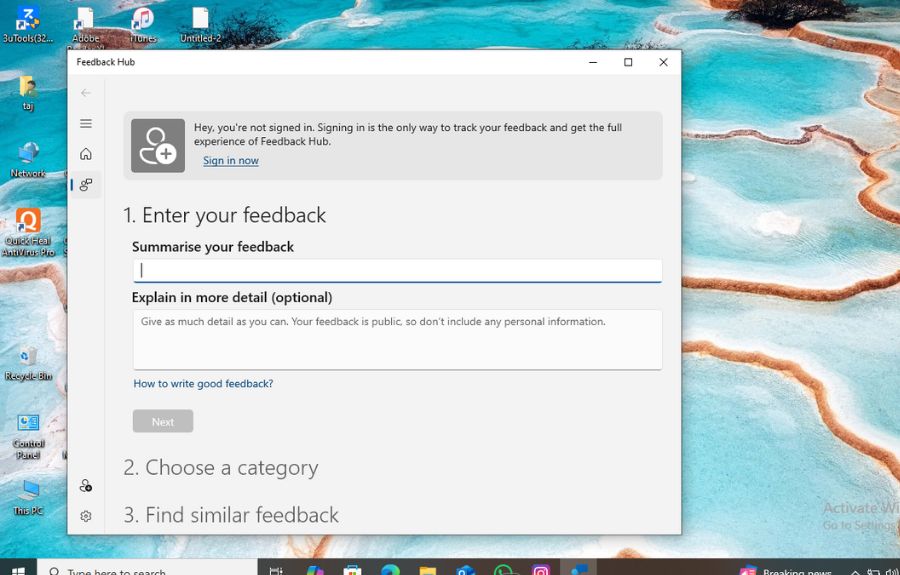Open Microsoft Store from taskbar

click(352, 569)
